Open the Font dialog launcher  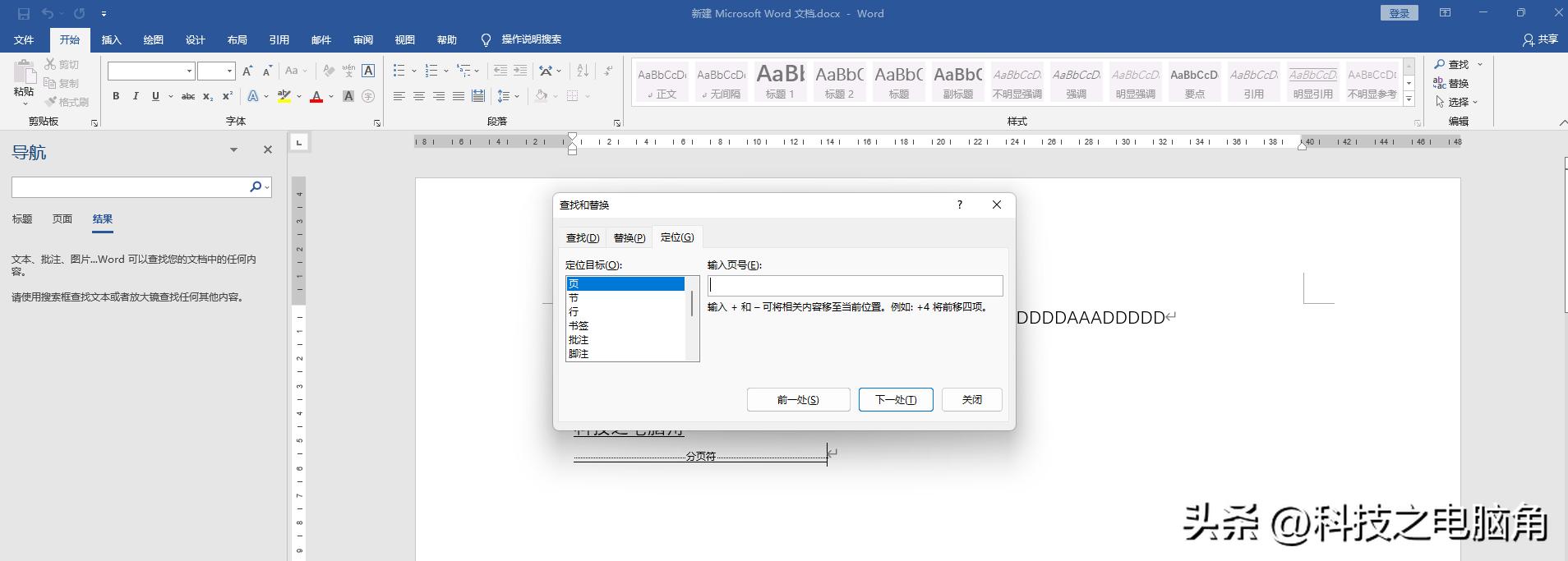(x=377, y=123)
